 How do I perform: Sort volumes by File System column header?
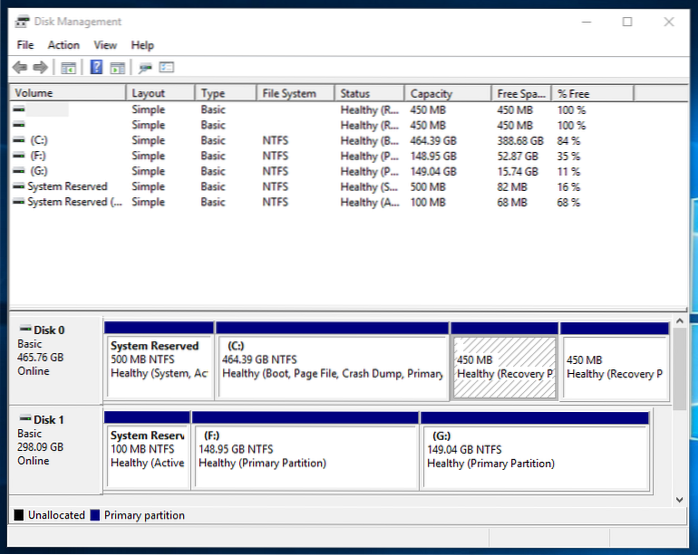click(x=289, y=94)
